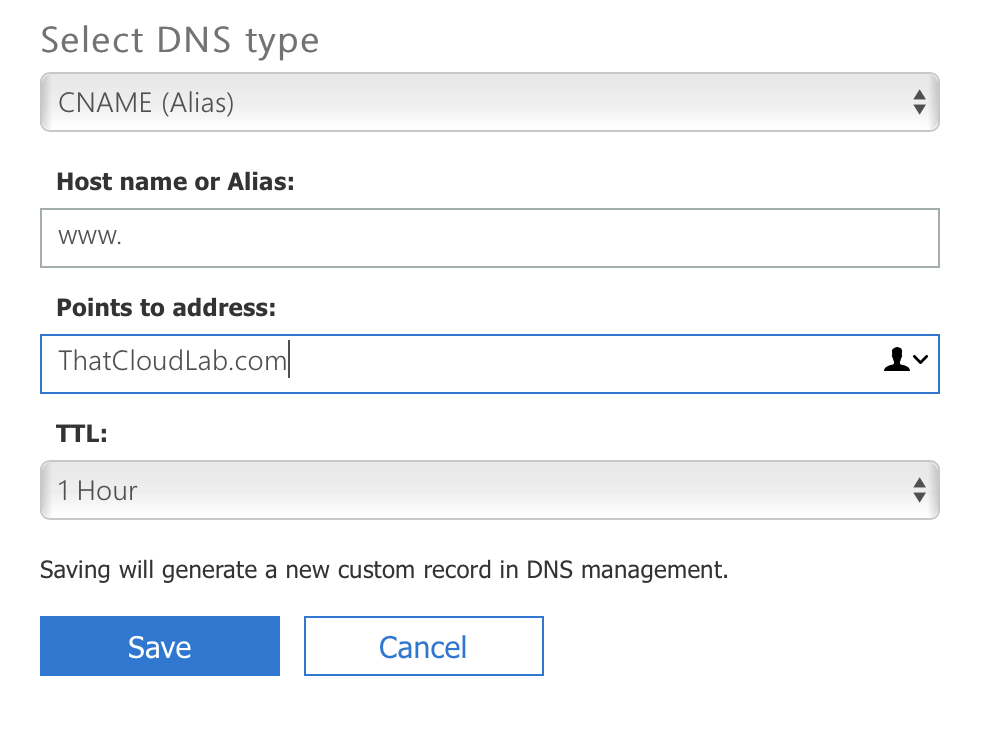This screenshot has width=988, height=740.
Task: Place cursor in the 'ThatCloudLab.com' text
Action: tap(172, 362)
